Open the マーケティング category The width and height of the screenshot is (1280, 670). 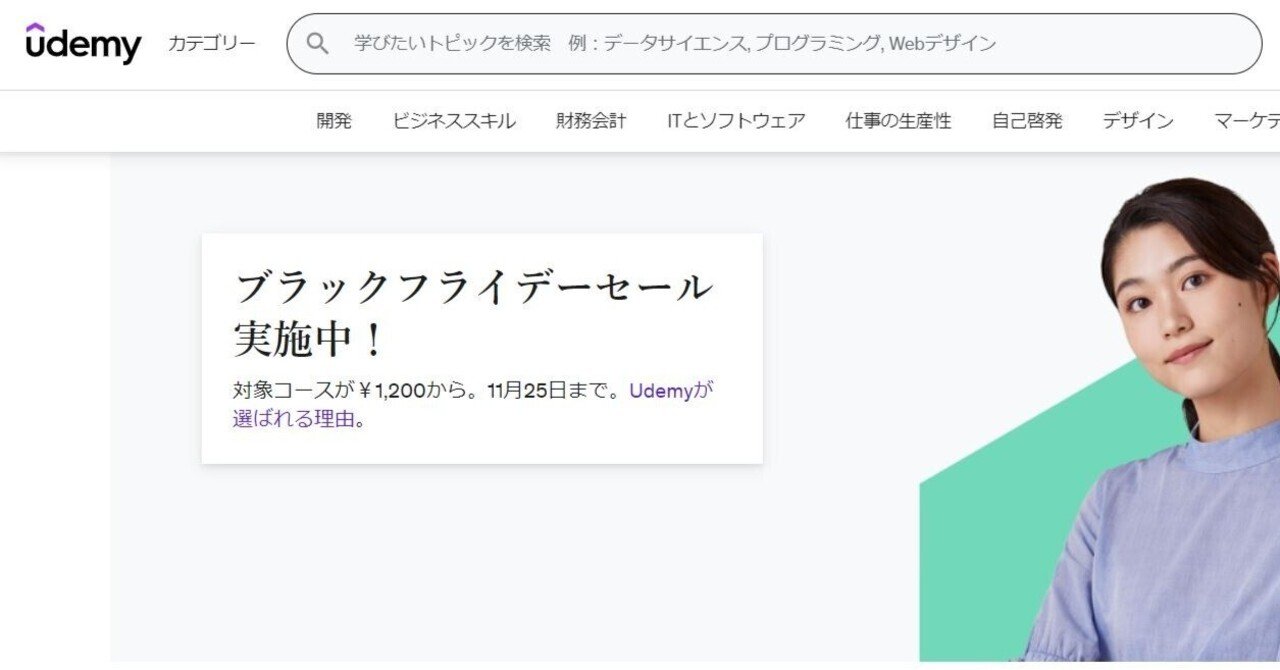(x=1247, y=120)
